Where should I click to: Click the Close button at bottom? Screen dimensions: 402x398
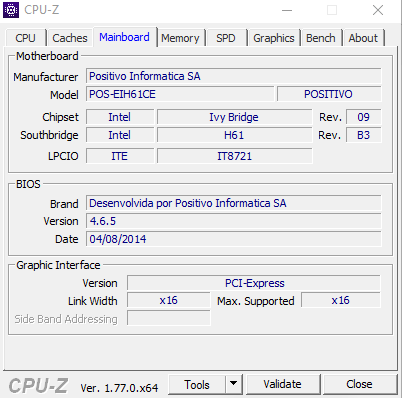click(359, 384)
